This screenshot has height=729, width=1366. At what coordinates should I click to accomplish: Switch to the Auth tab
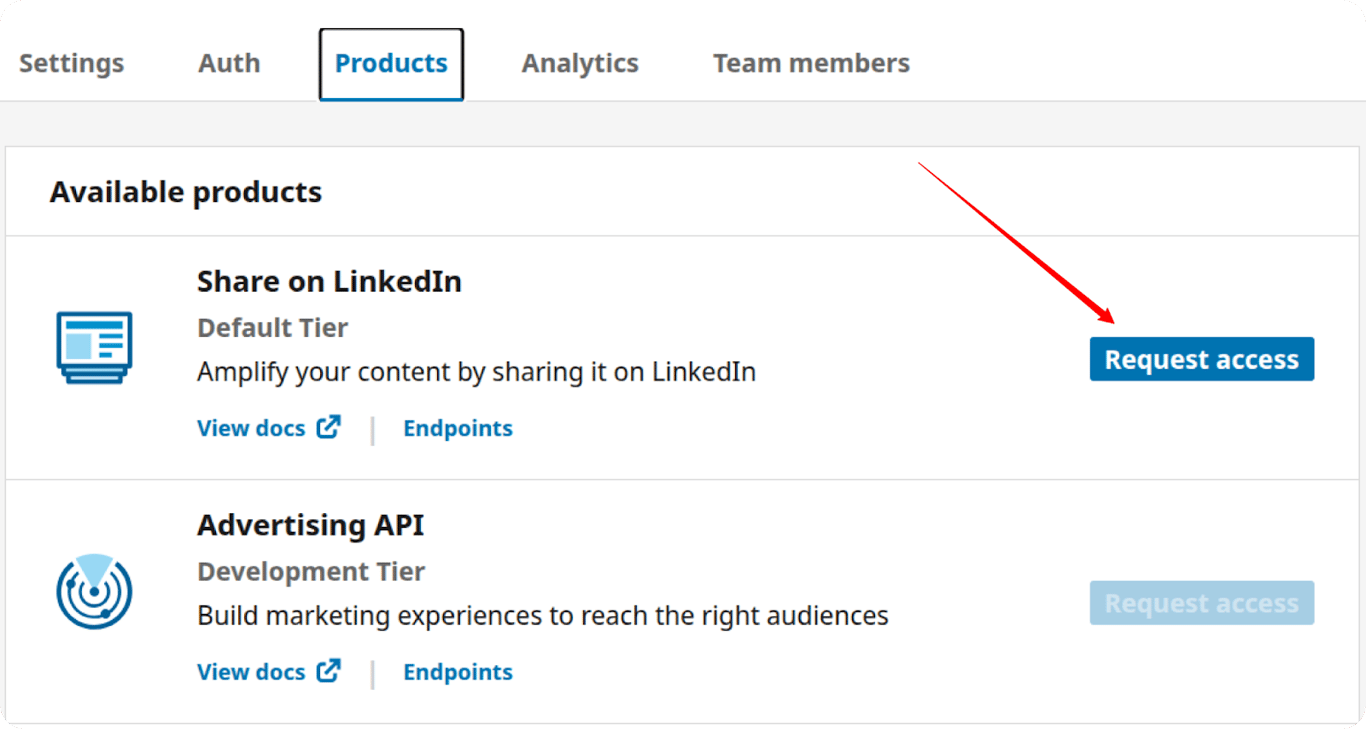tap(229, 63)
